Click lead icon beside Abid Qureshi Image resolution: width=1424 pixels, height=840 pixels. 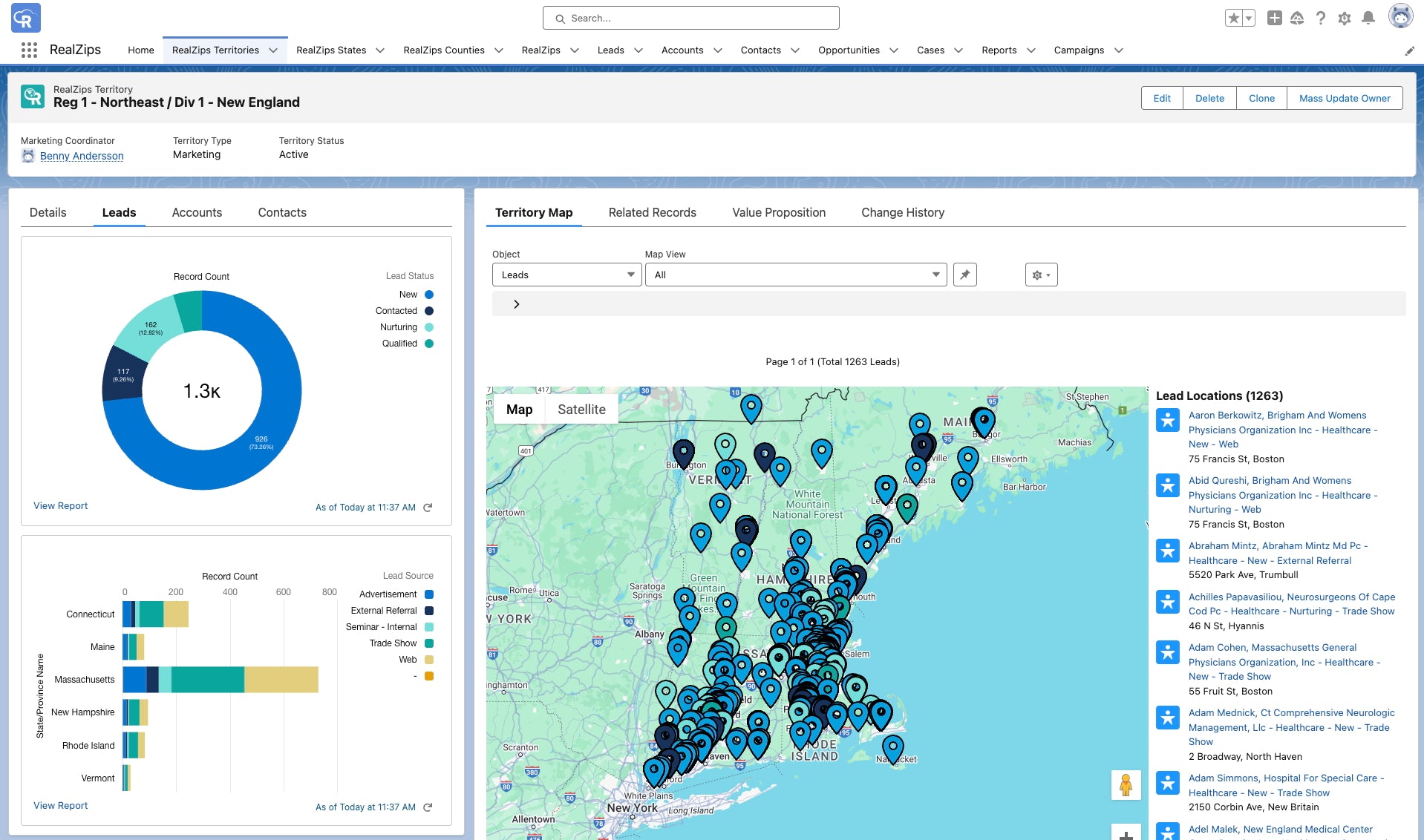(x=1168, y=485)
